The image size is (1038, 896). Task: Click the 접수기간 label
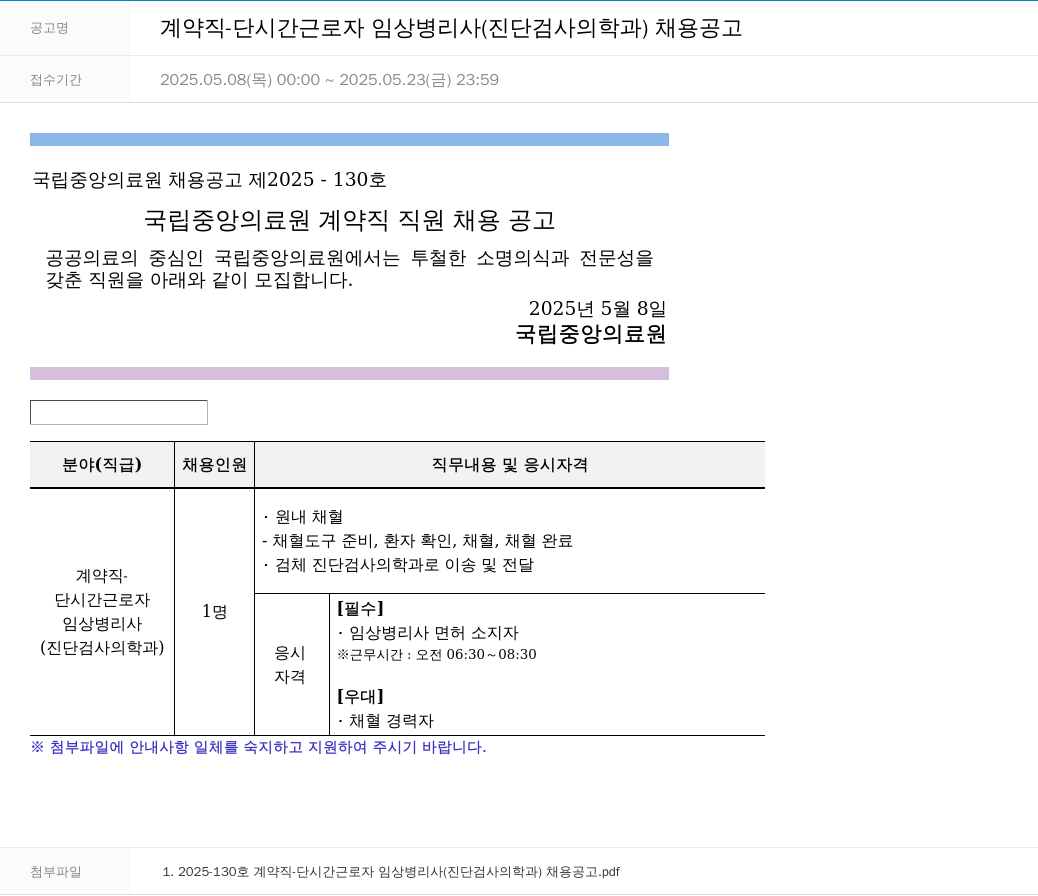56,79
